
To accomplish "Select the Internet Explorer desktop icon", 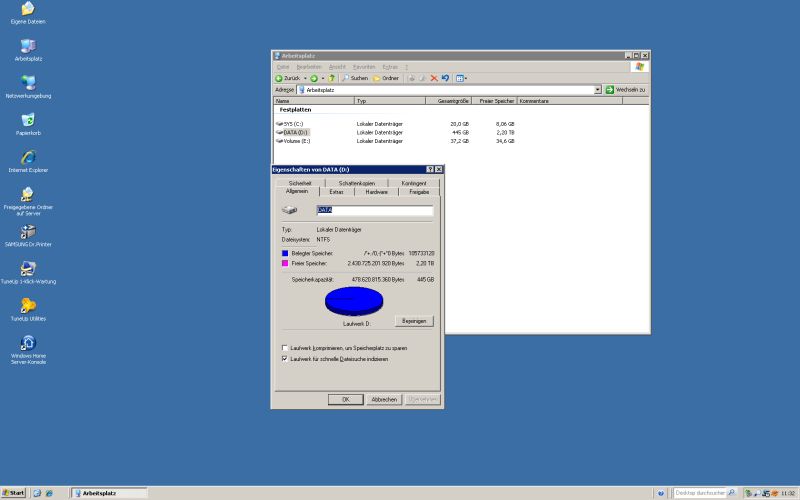I will (x=28, y=162).
